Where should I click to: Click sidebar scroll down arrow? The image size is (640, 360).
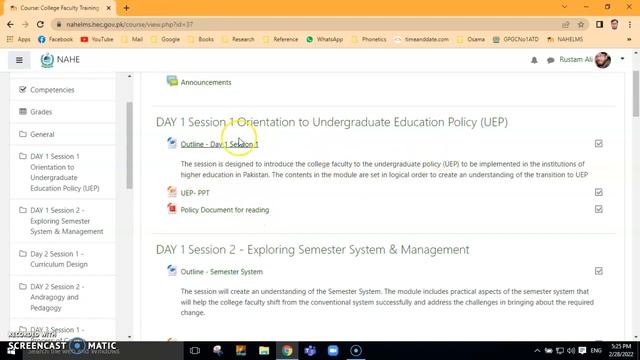click(129, 337)
